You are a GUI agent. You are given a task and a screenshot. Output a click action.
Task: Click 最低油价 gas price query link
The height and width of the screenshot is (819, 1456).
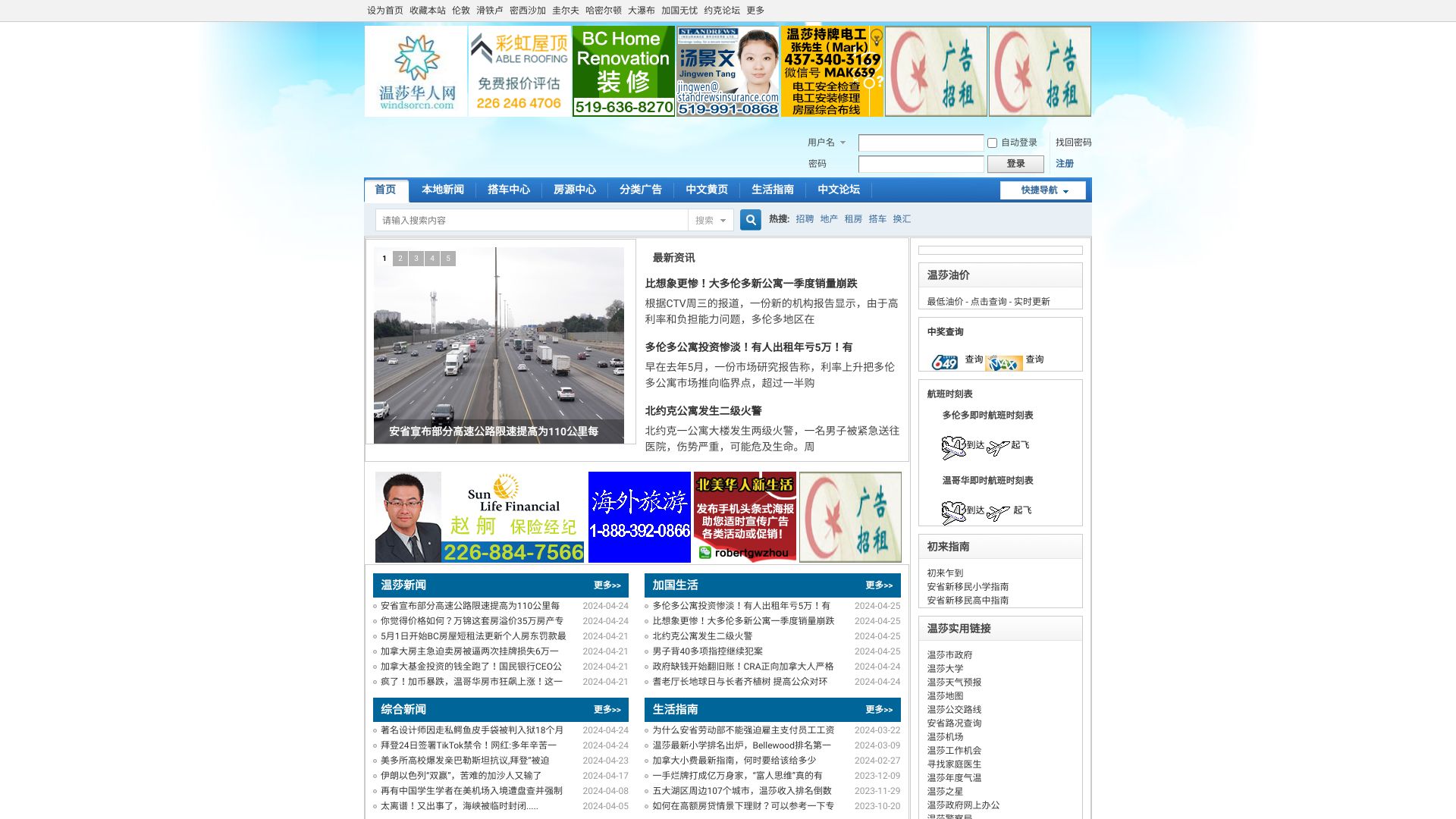point(988,302)
